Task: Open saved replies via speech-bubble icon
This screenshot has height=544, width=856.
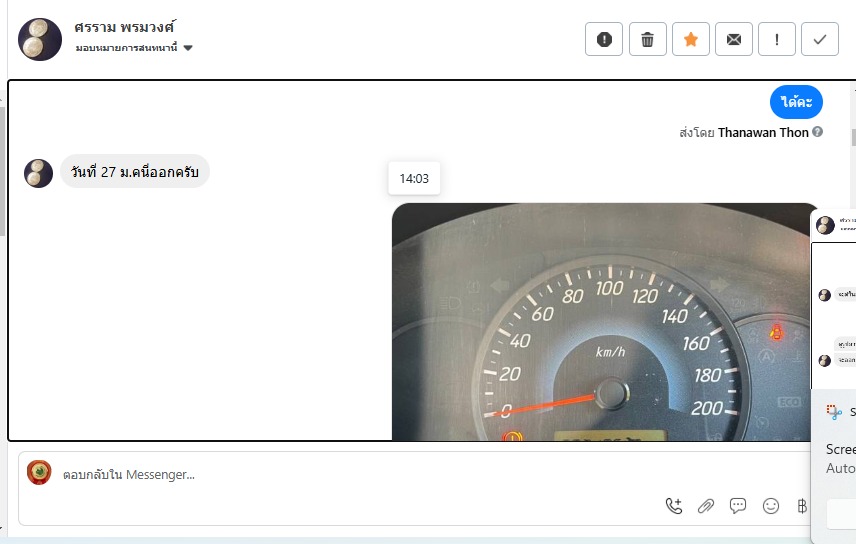Action: tap(738, 506)
